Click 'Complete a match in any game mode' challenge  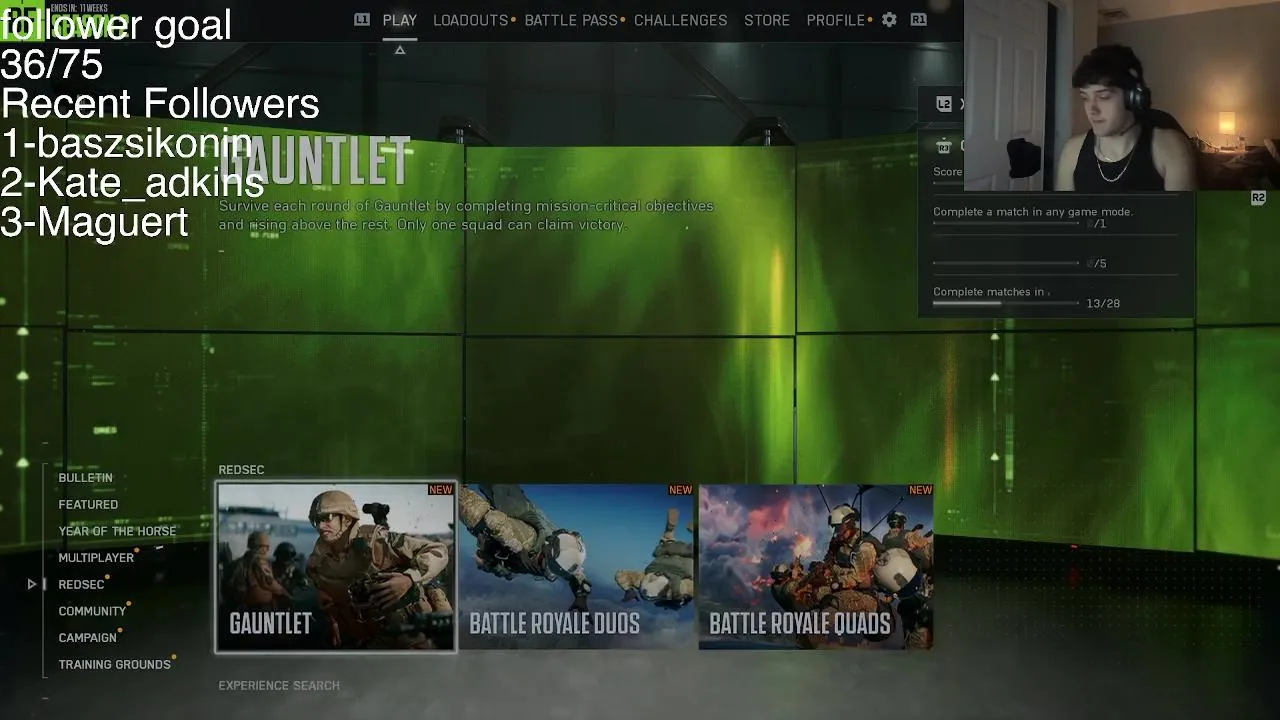(1033, 212)
